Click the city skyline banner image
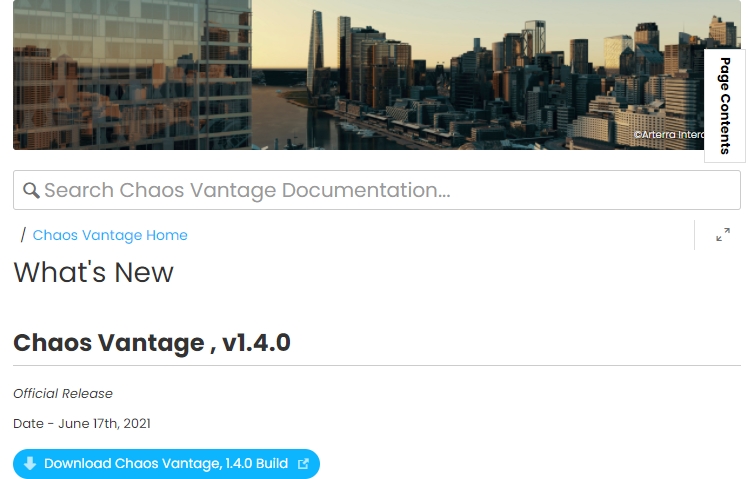Screen dimensions: 750x479 376,75
